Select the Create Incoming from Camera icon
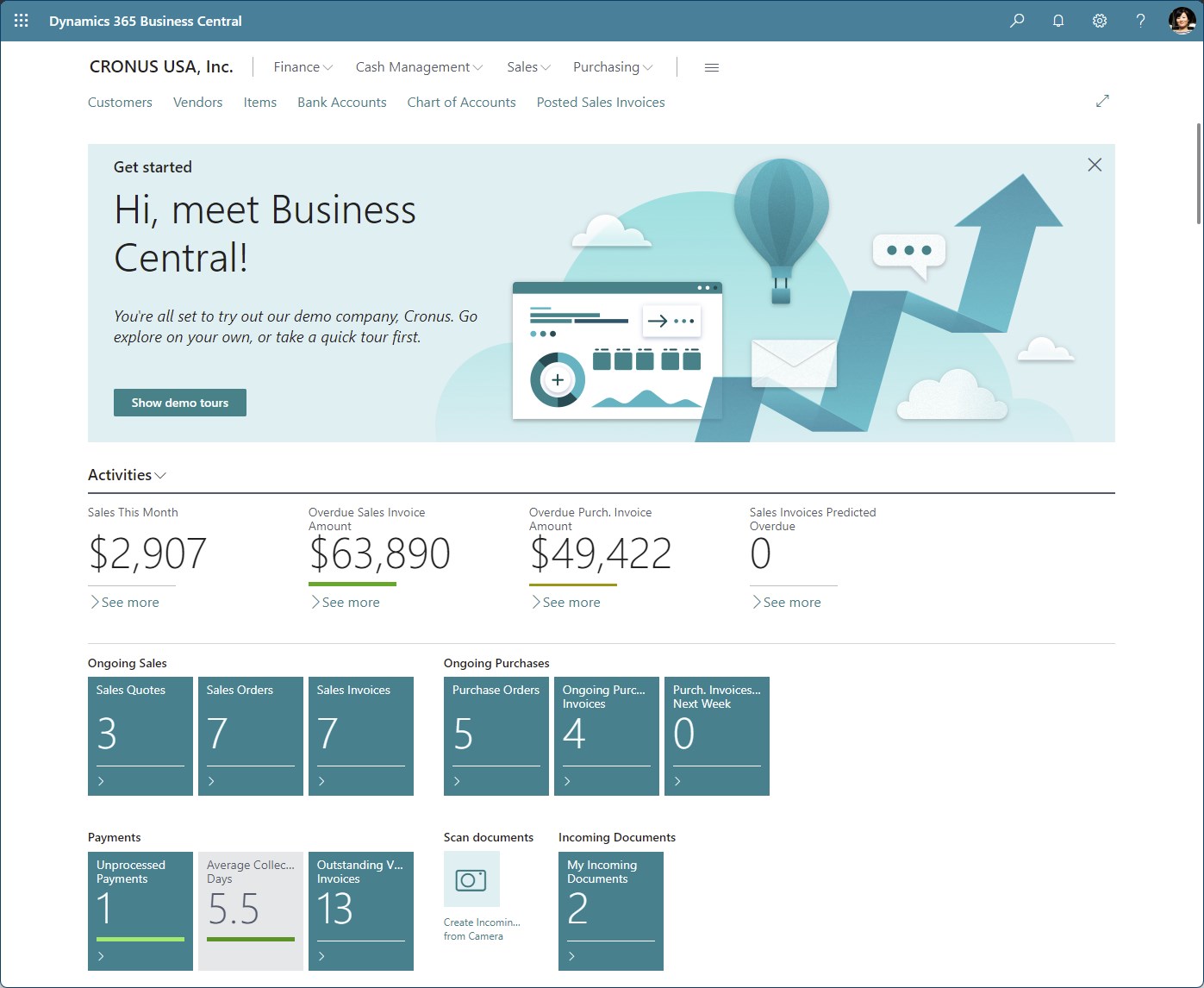Image resolution: width=1204 pixels, height=988 pixels. [x=471, y=879]
